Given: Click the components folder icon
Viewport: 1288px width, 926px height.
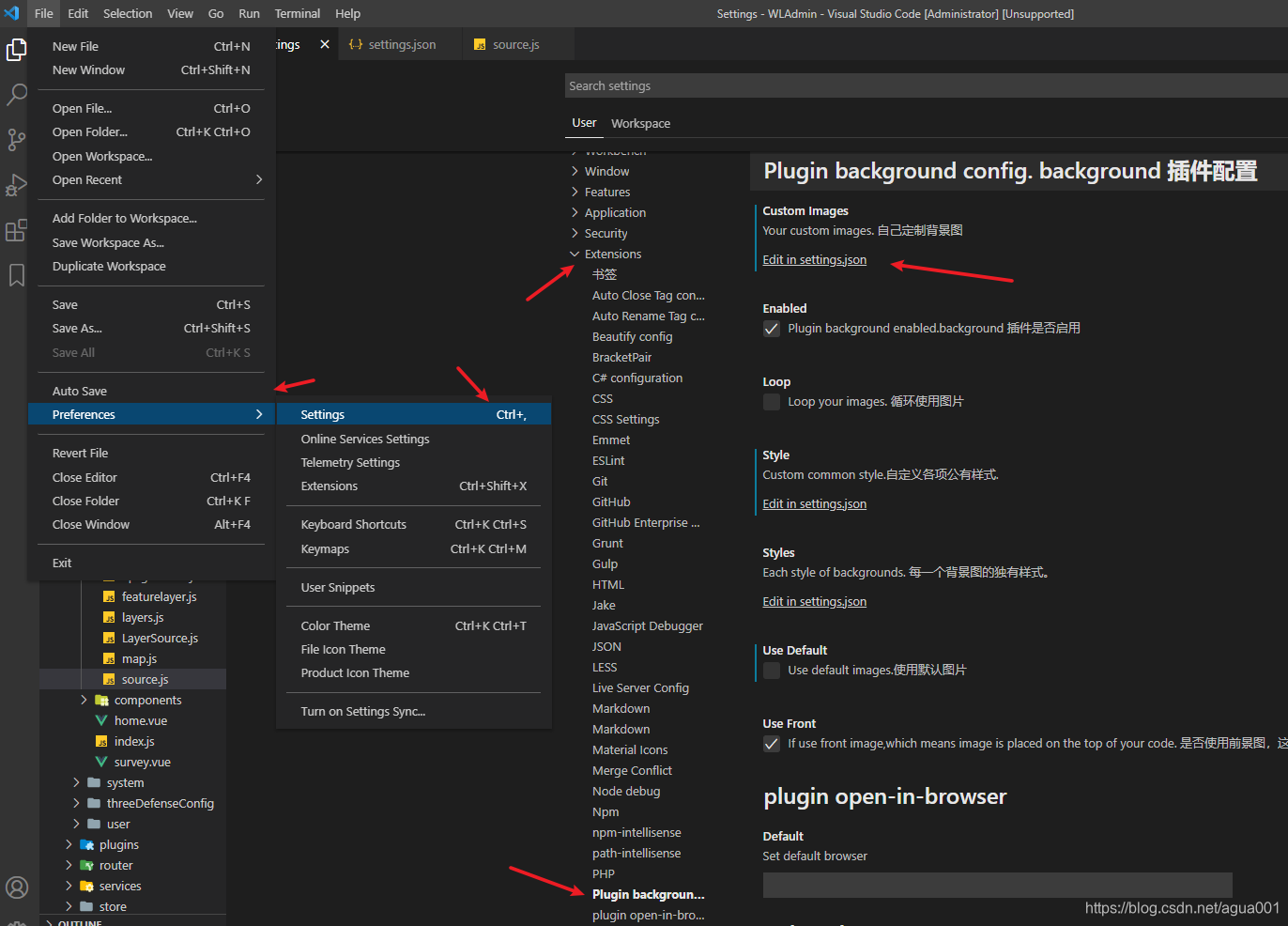Looking at the screenshot, I should tap(101, 701).
